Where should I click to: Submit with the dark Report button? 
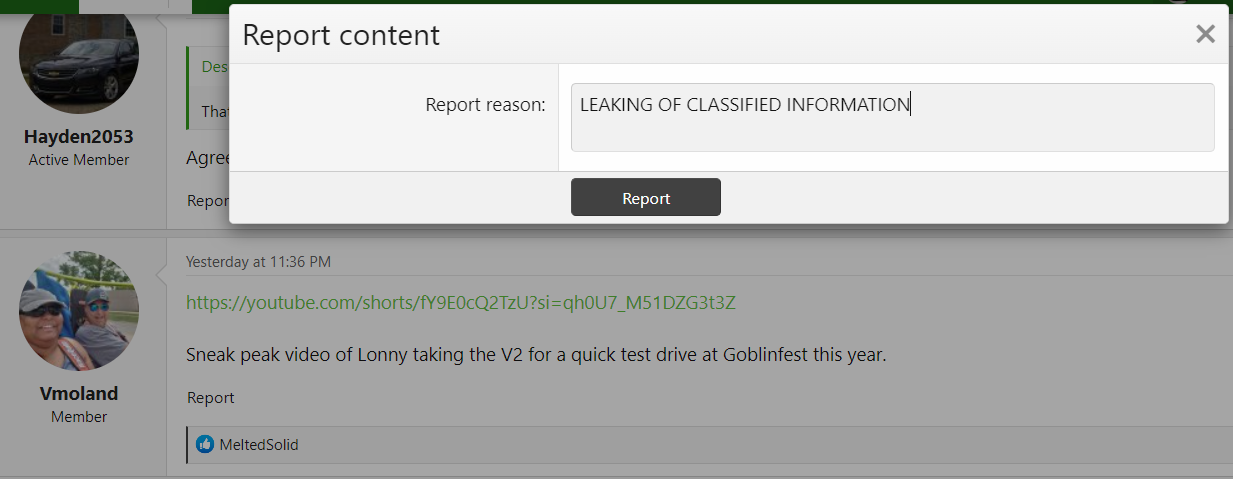pos(646,197)
